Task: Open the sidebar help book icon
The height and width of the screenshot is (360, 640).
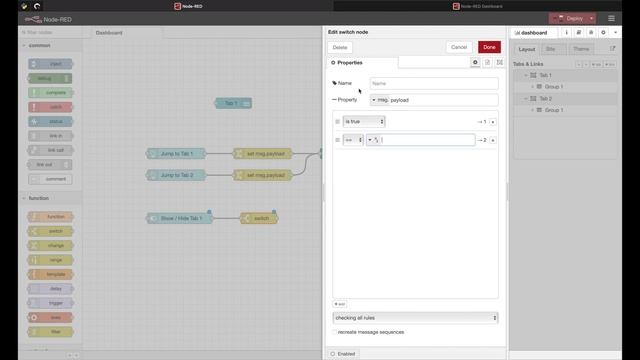Action: click(x=579, y=33)
